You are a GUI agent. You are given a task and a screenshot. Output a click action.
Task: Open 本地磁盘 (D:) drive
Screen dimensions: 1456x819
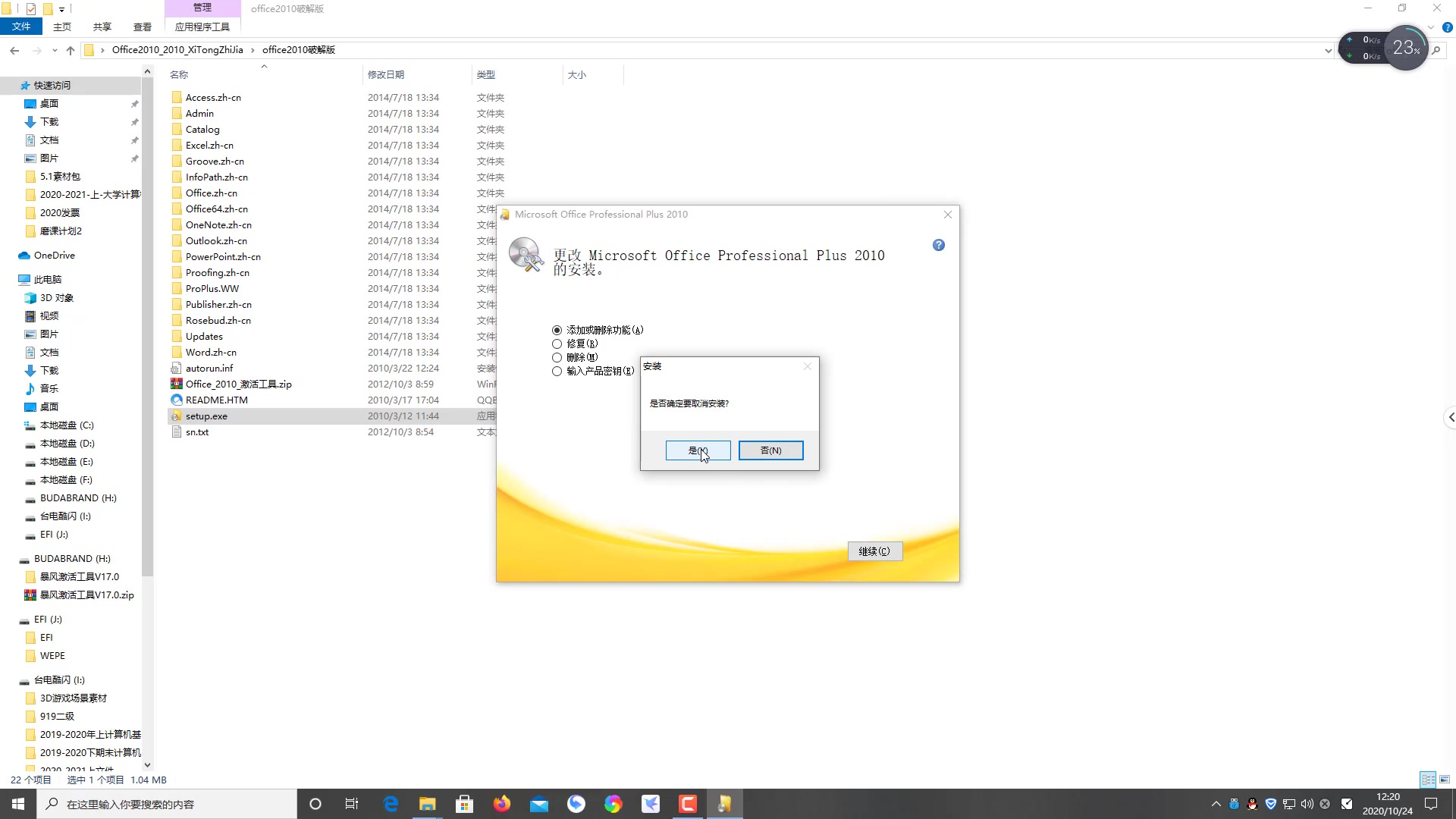click(67, 443)
